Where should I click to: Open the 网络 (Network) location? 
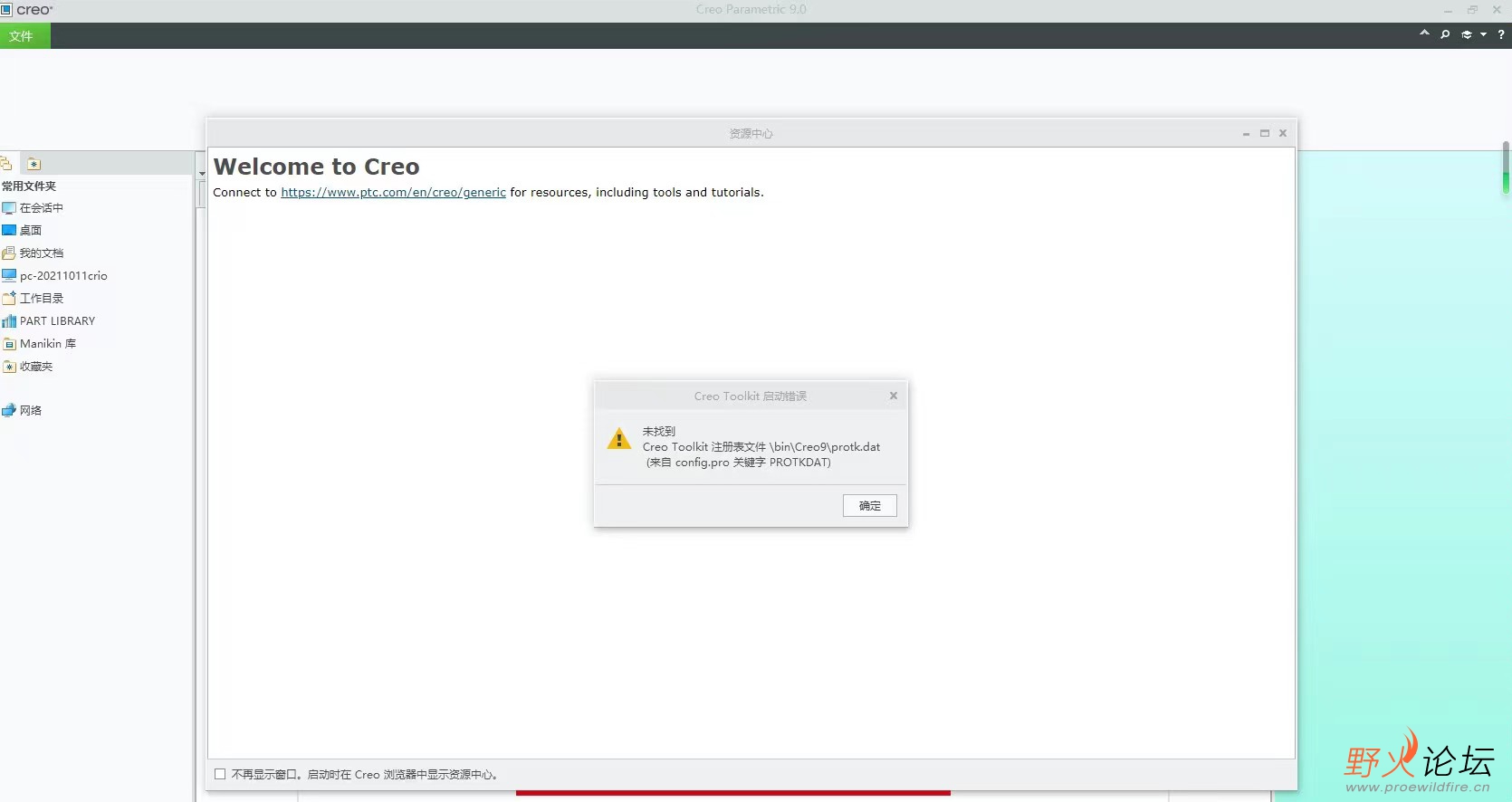tap(22, 411)
